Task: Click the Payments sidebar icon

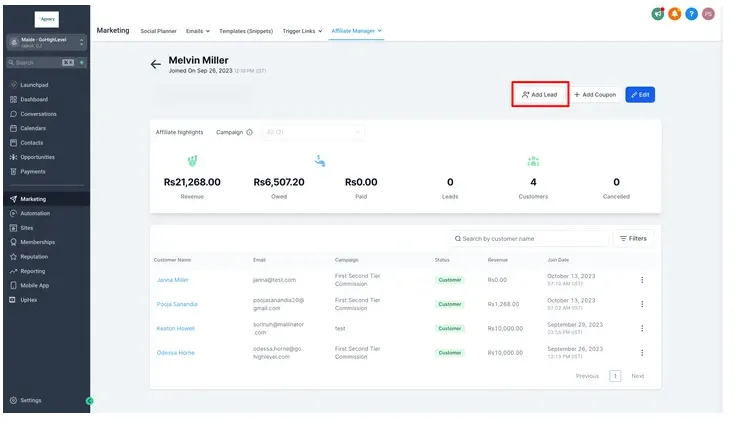Action: click(x=13, y=172)
